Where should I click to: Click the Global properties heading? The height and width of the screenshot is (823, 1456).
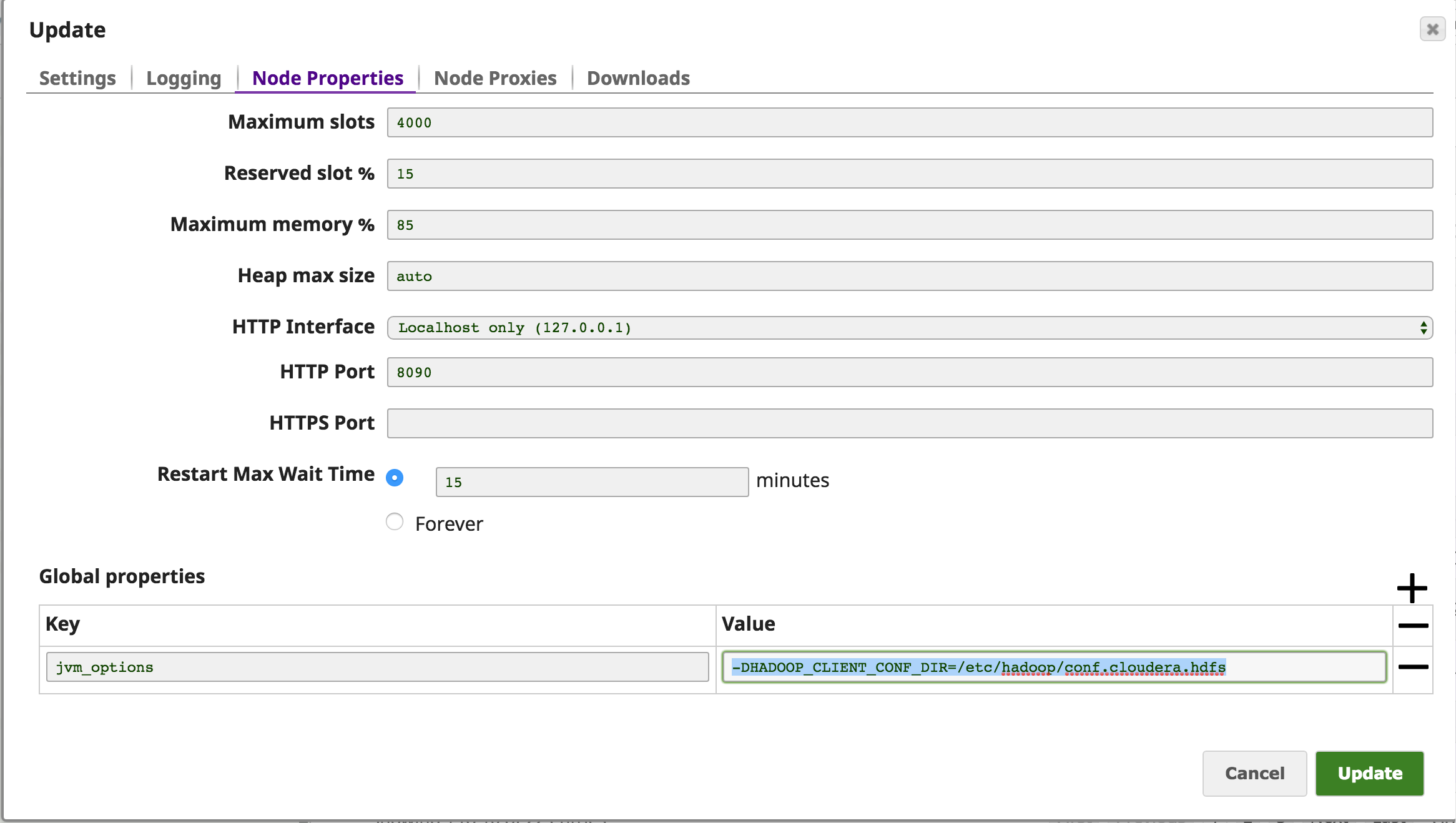pyautogui.click(x=122, y=576)
